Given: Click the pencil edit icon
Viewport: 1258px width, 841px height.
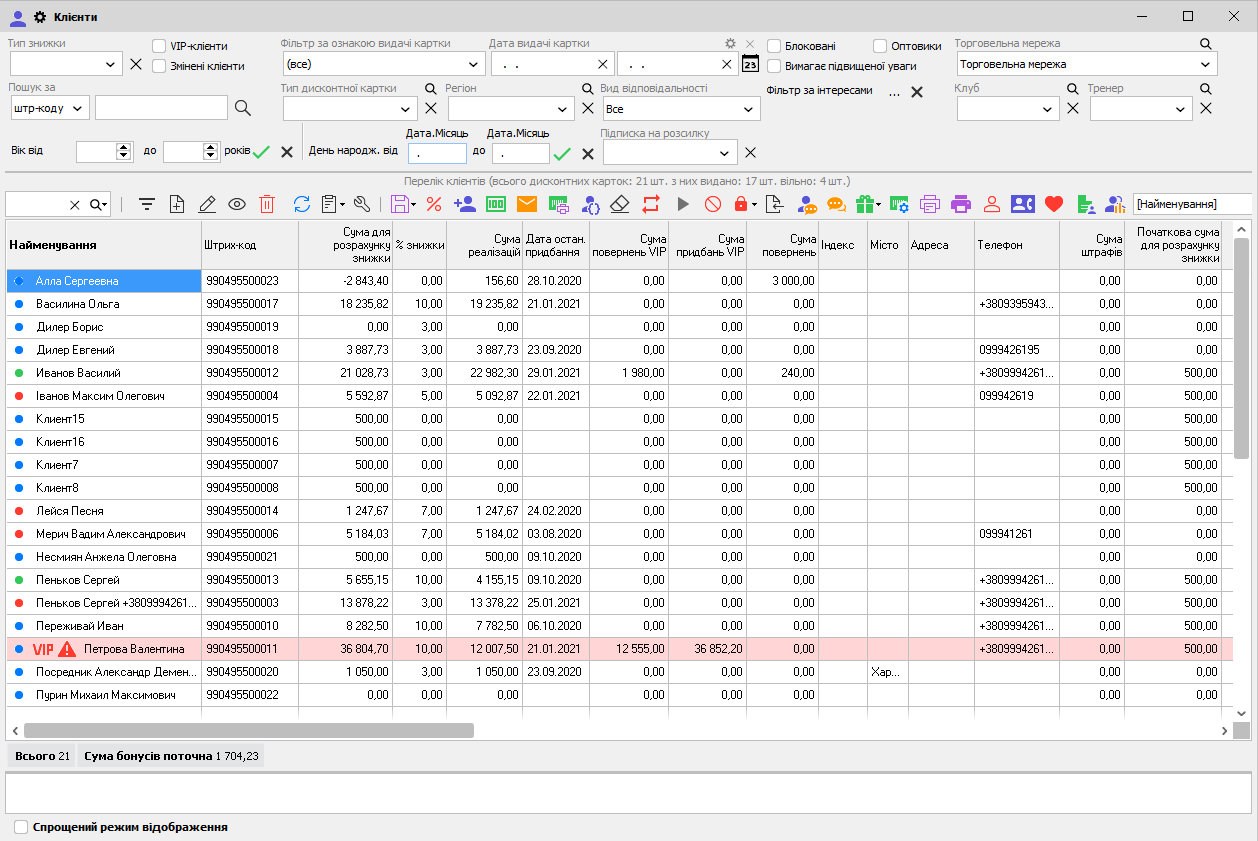Looking at the screenshot, I should coord(207,204).
